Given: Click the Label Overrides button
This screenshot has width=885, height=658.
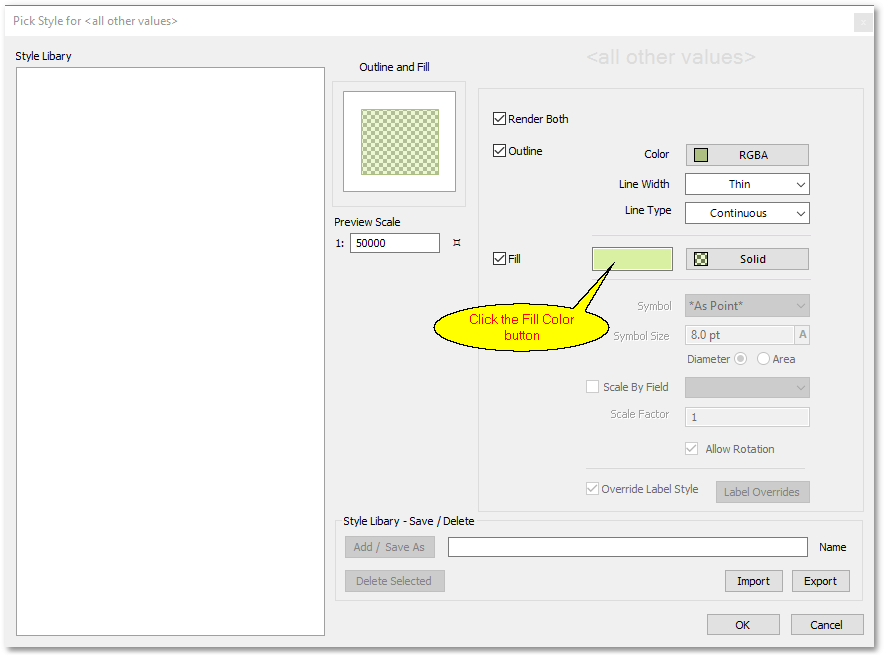Looking at the screenshot, I should 763,492.
